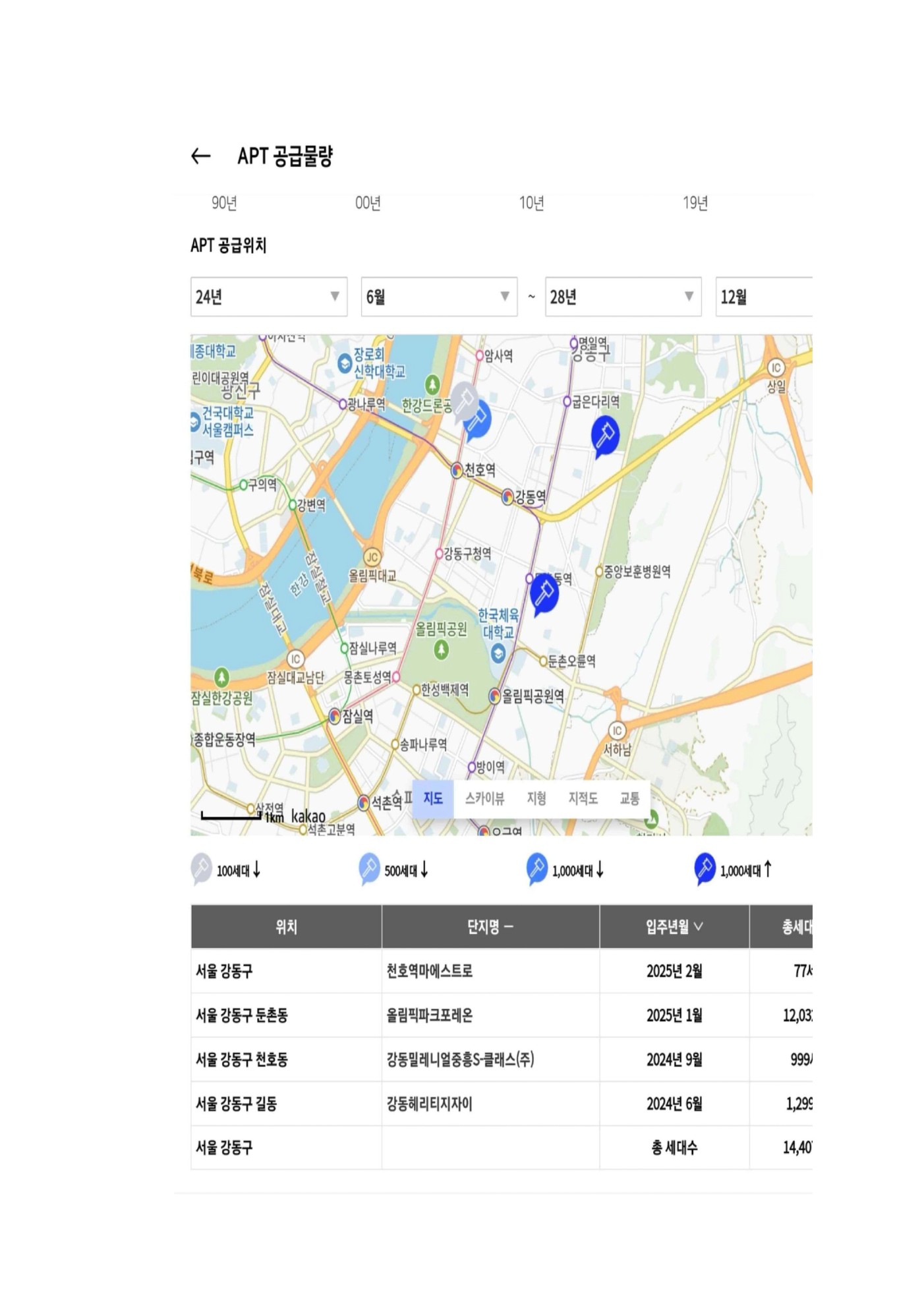Click the 강변역 station marker
Image resolution: width=924 pixels, height=1306 pixels.
(x=293, y=505)
